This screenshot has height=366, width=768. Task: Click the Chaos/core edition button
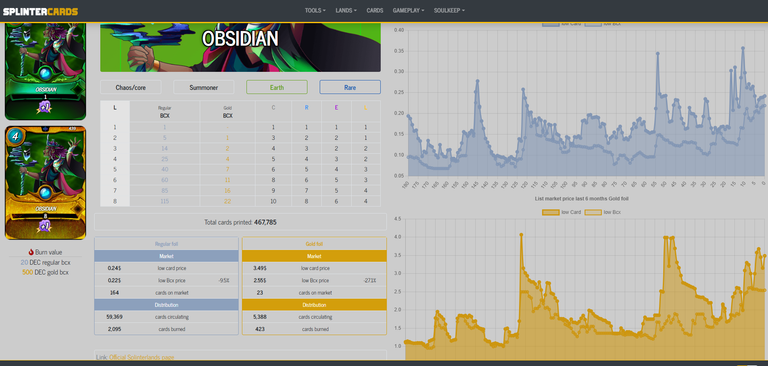[x=131, y=88]
